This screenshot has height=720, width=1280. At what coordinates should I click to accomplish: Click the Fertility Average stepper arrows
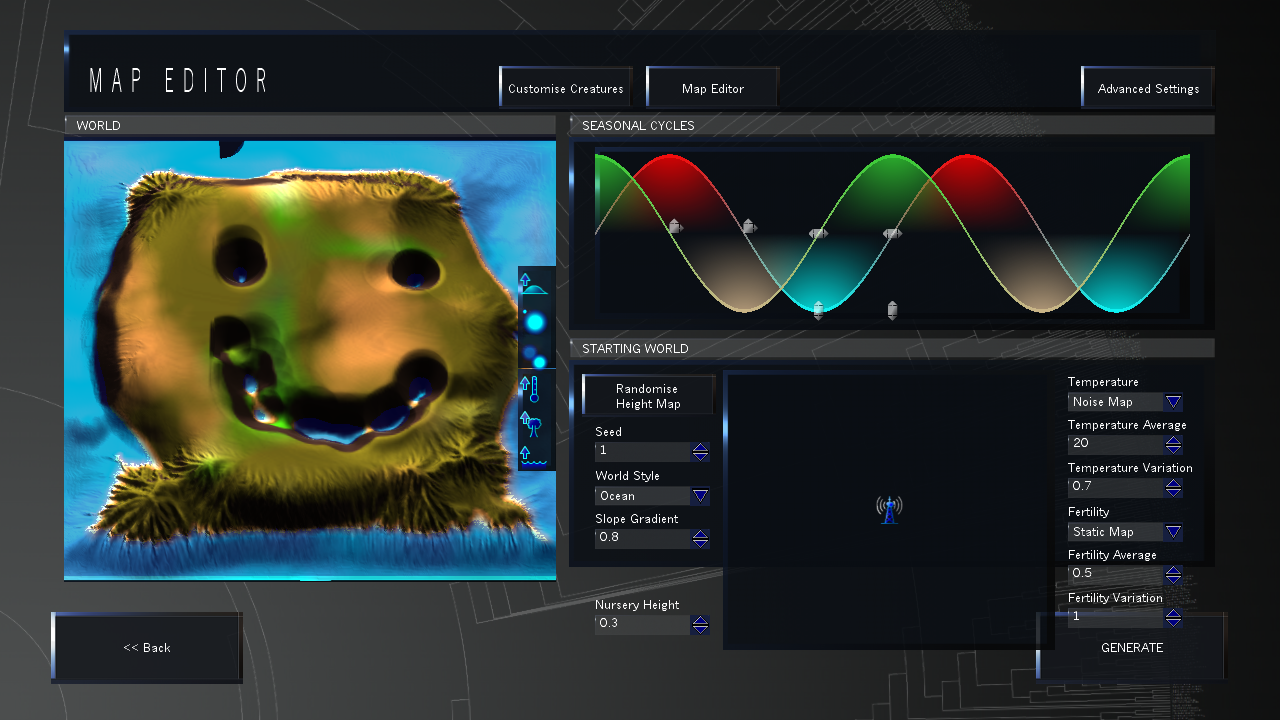point(1174,574)
